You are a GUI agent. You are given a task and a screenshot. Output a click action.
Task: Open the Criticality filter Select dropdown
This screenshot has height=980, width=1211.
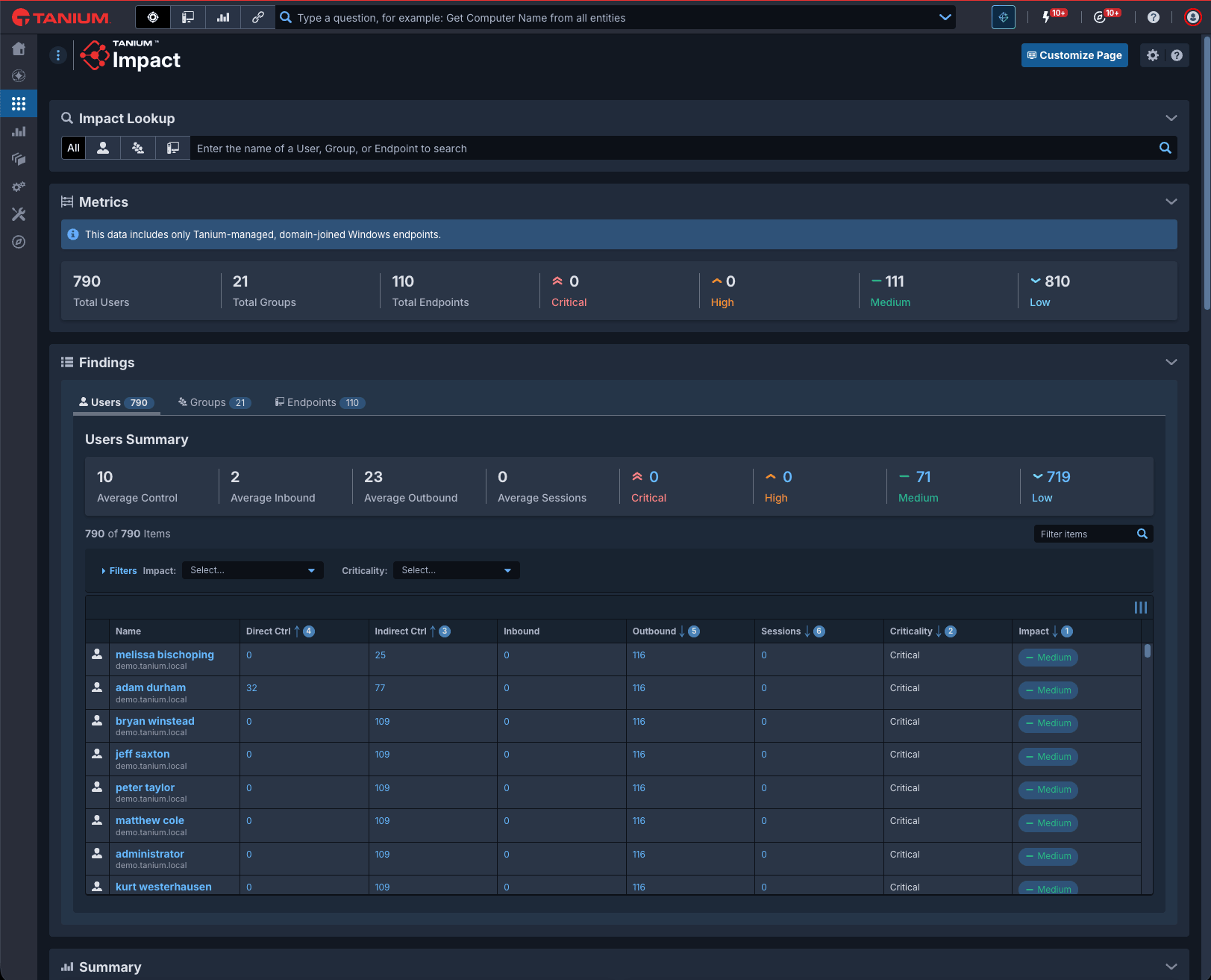(x=457, y=570)
